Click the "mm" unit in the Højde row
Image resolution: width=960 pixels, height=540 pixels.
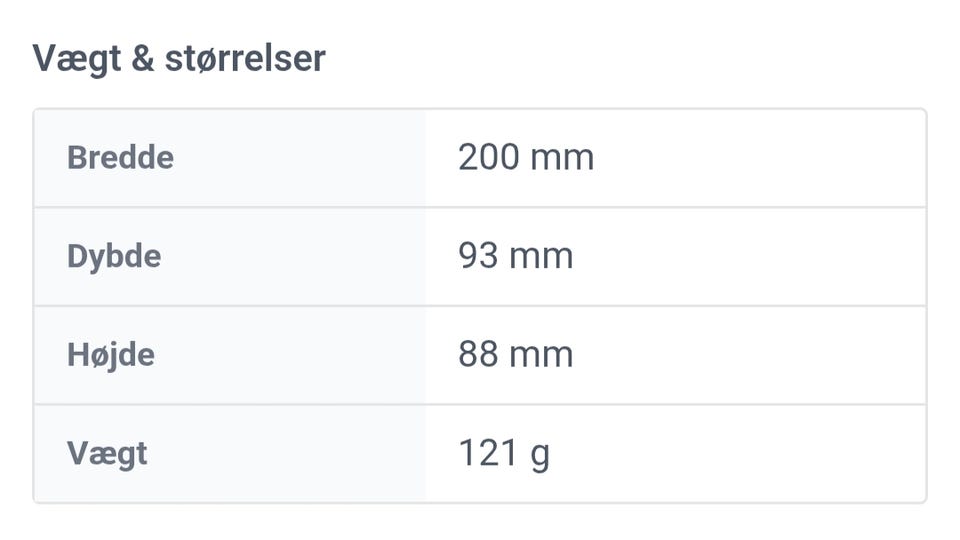pyautogui.click(x=542, y=354)
